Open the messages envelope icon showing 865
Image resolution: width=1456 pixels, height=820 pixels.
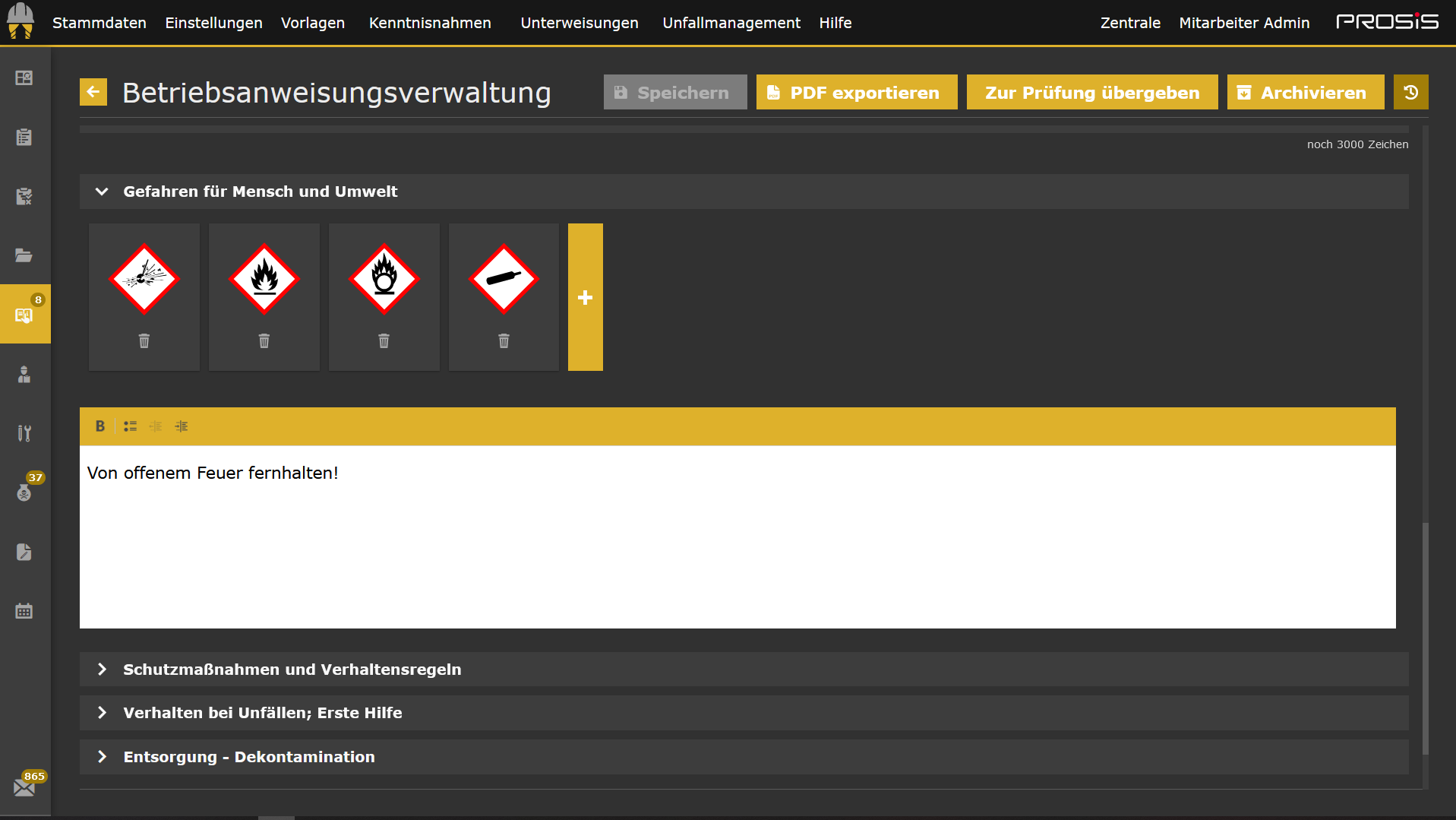24,787
